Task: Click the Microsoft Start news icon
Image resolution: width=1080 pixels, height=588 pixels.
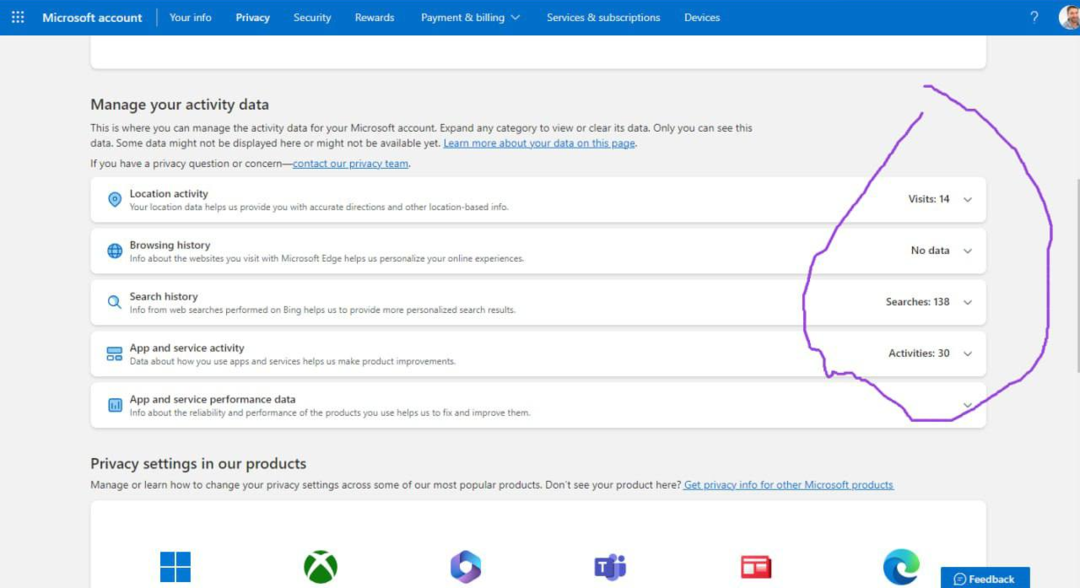Action: 755,566
